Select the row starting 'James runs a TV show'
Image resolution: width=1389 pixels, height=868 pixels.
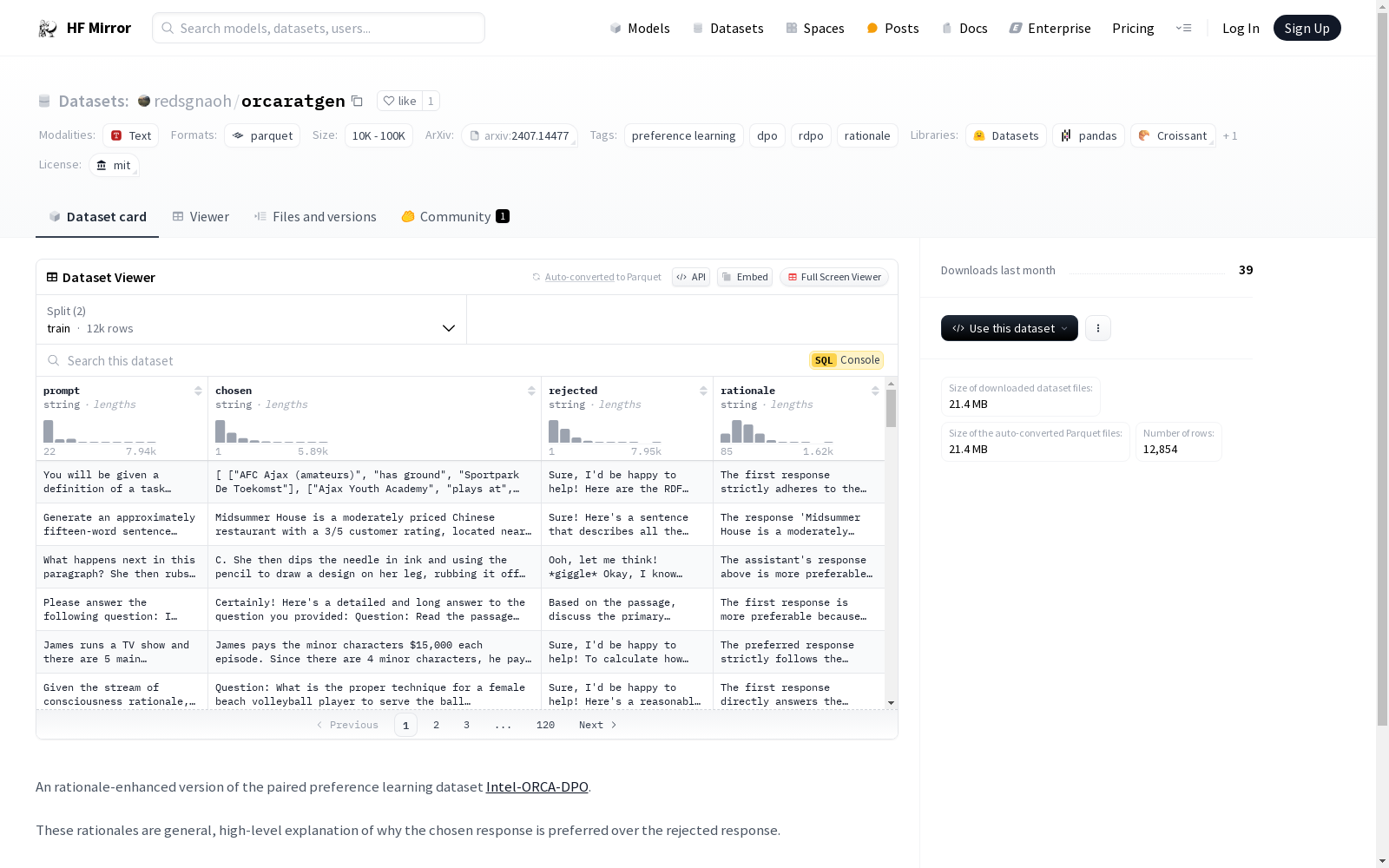[460, 652]
